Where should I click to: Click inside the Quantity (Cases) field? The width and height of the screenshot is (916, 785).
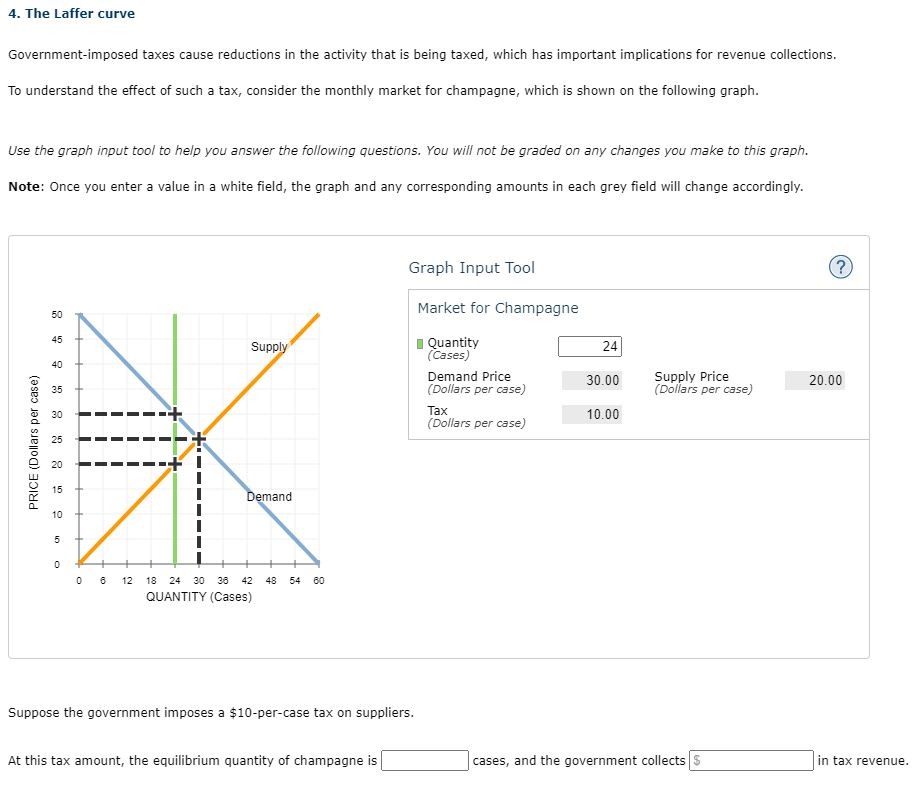[589, 346]
